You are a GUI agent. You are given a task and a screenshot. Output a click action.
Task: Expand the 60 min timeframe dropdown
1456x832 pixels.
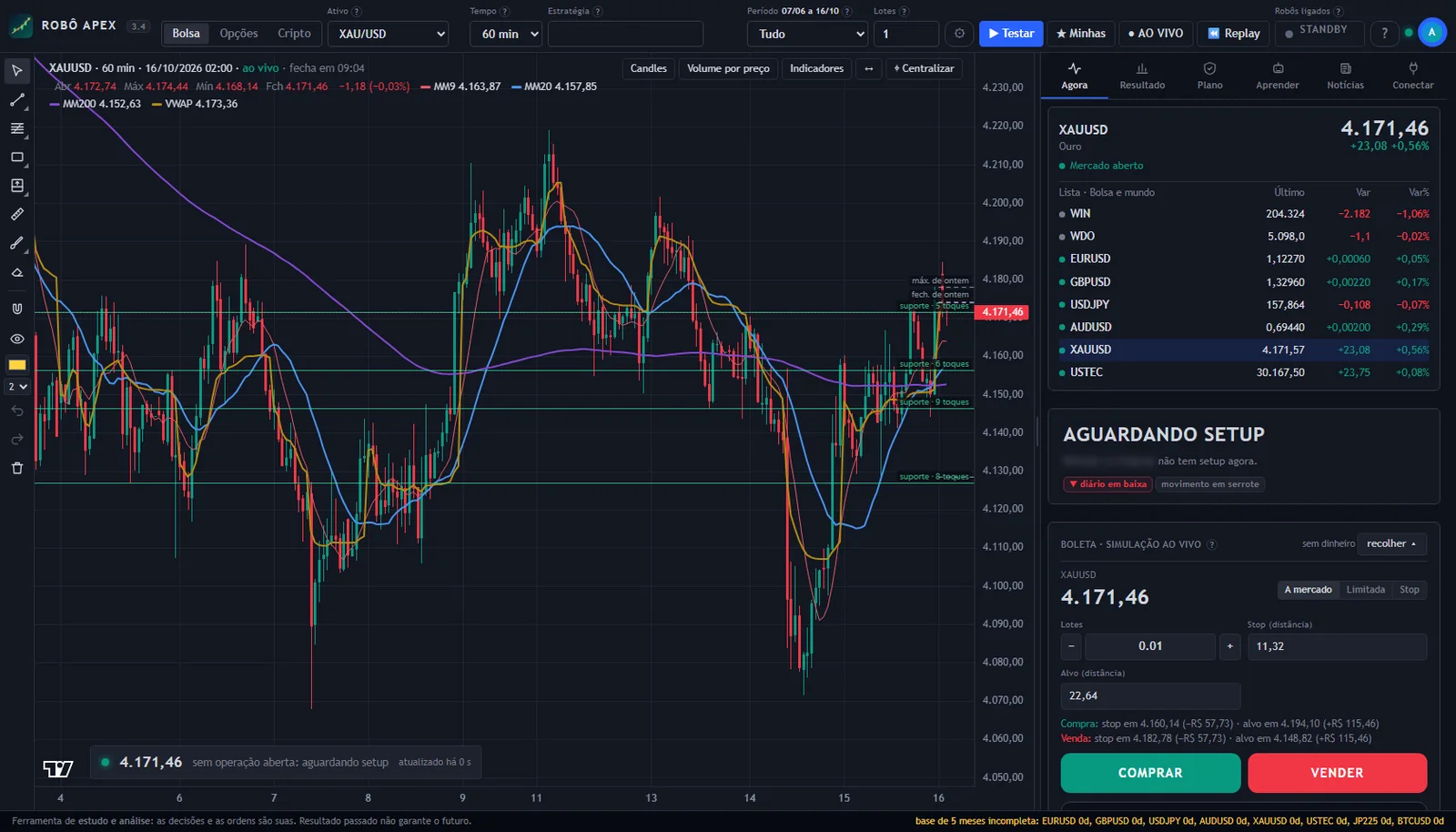(x=506, y=34)
